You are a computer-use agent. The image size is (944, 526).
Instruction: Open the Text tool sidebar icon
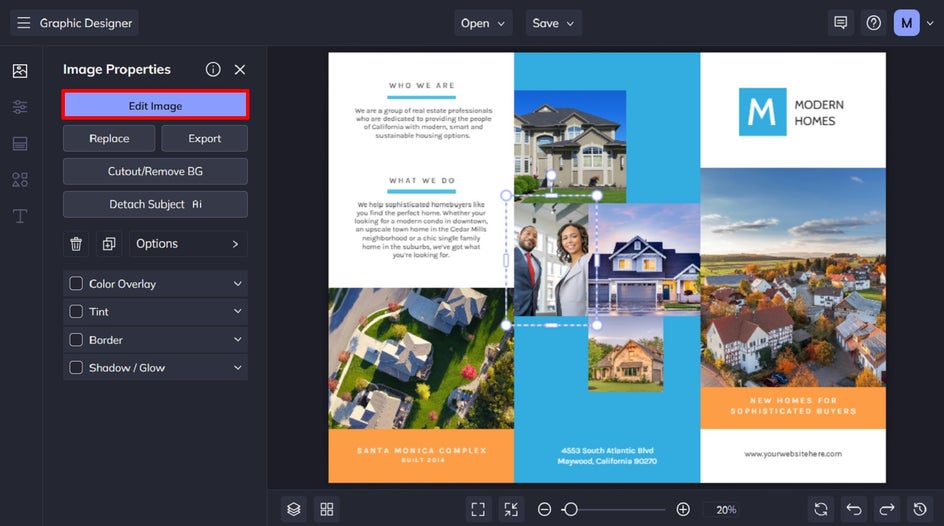[x=20, y=216]
